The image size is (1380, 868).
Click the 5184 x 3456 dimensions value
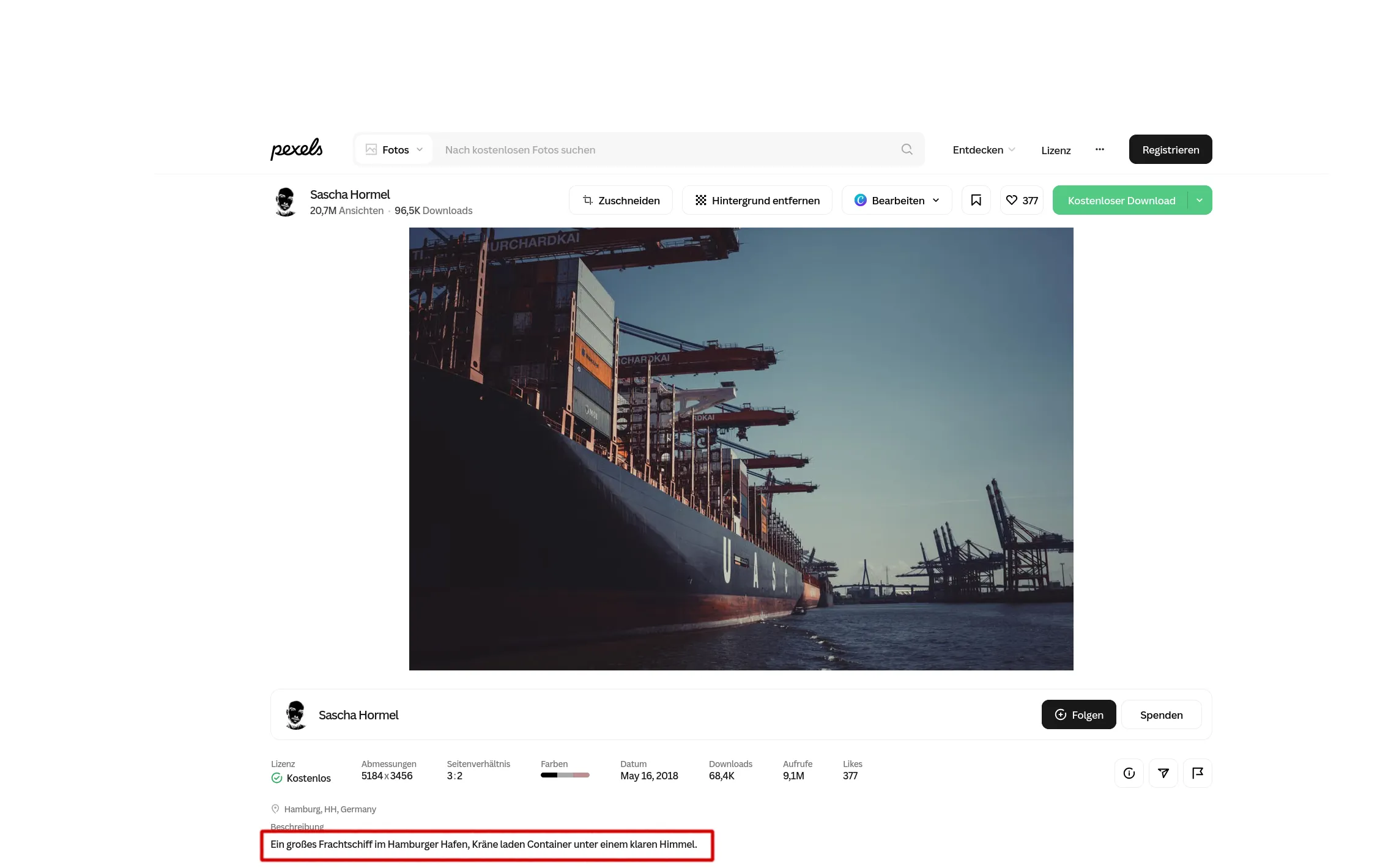tap(387, 776)
